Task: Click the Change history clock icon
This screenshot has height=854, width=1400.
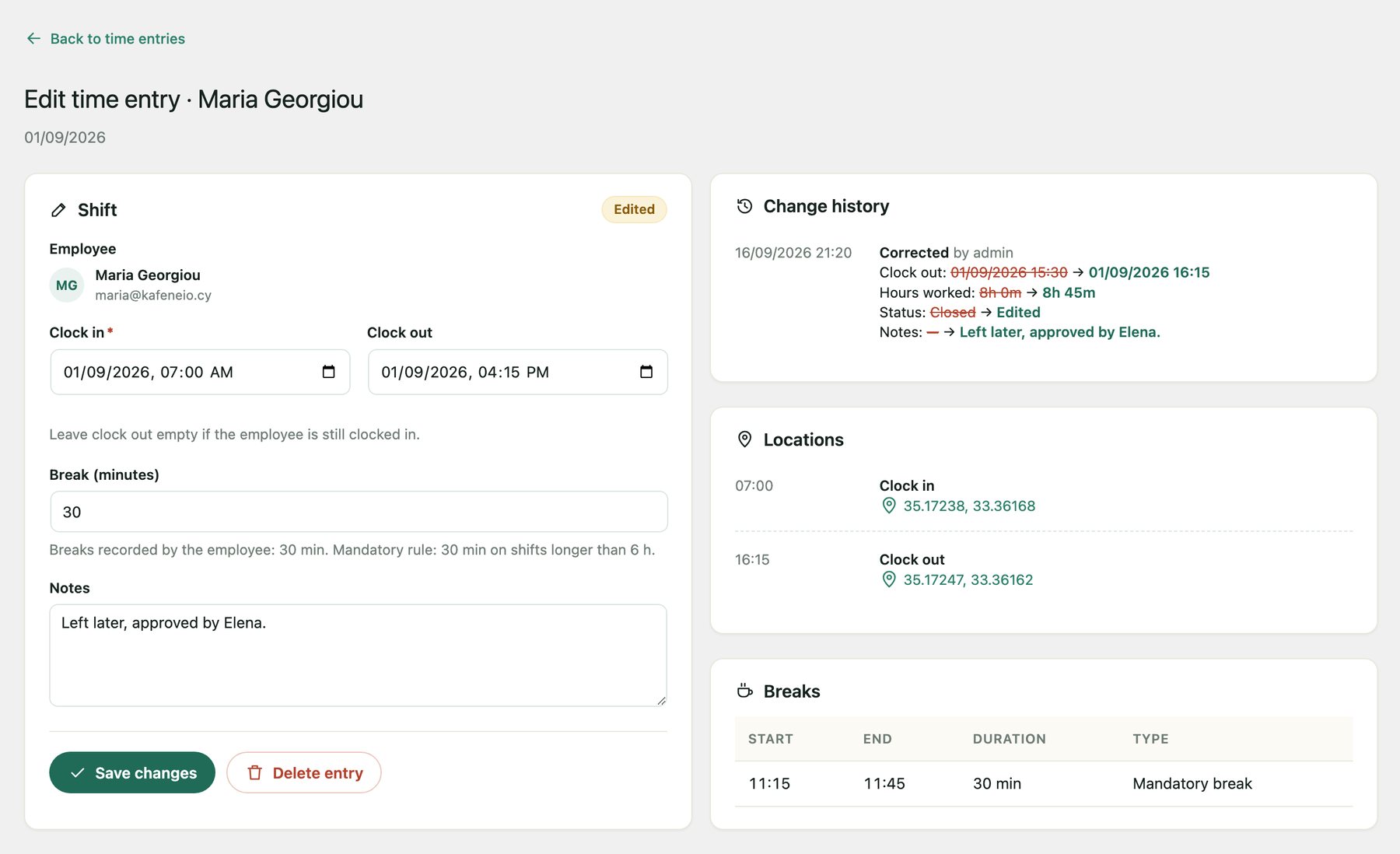Action: [x=744, y=206]
